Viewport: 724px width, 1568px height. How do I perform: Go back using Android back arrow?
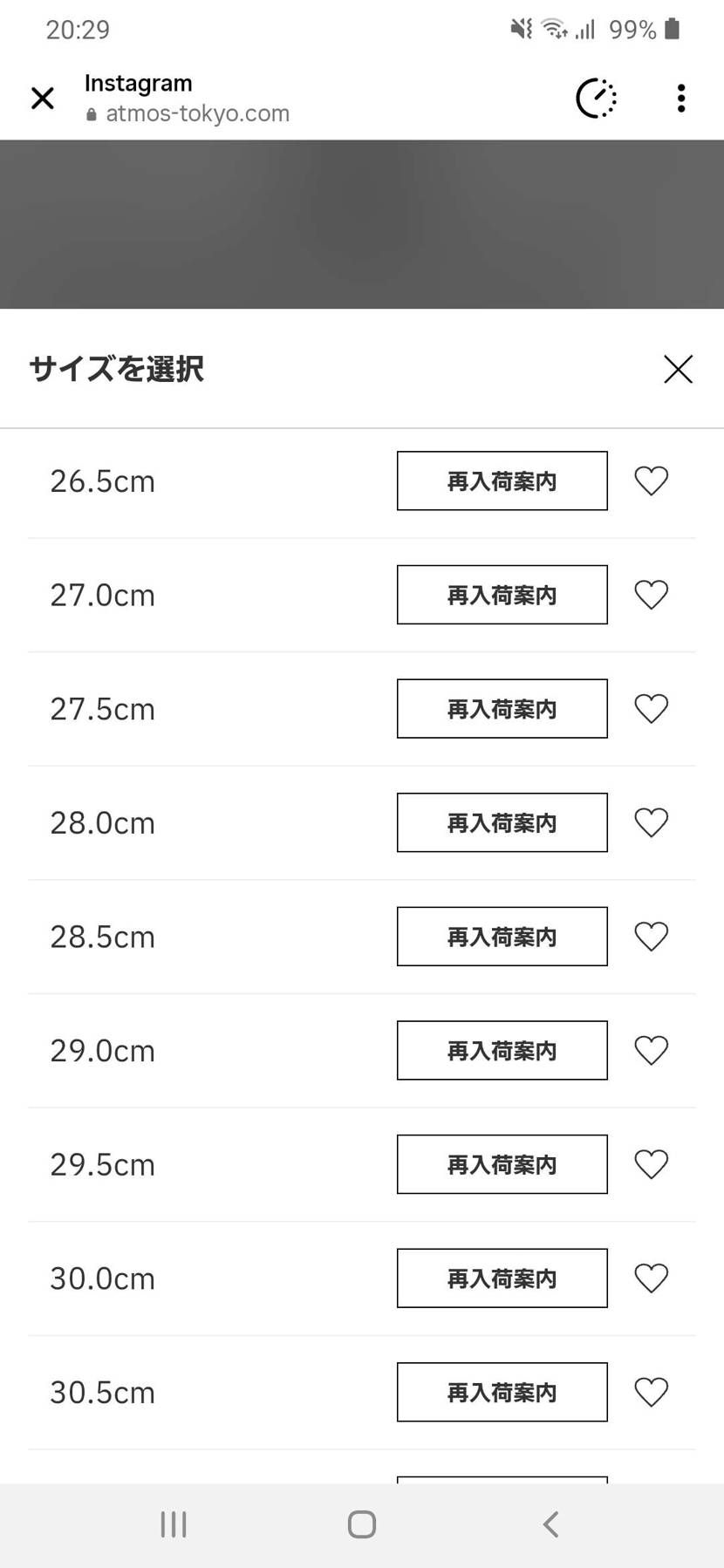click(550, 1524)
